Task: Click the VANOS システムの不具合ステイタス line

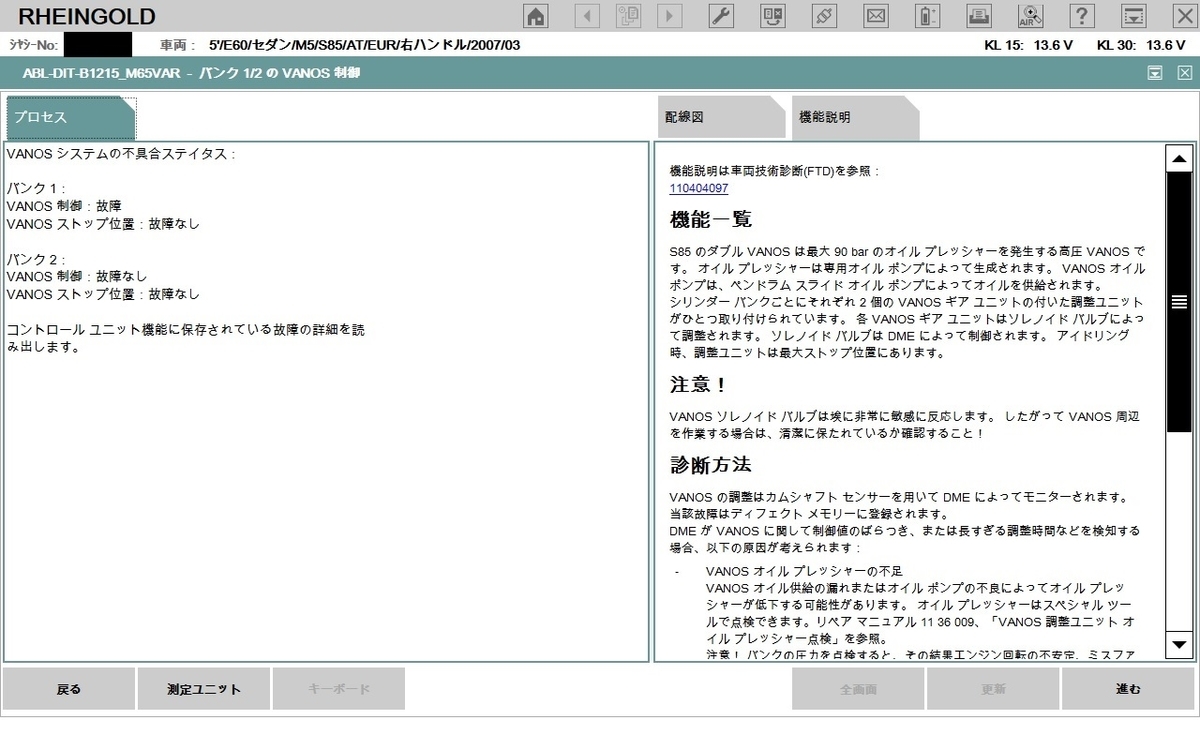Action: [x=120, y=154]
